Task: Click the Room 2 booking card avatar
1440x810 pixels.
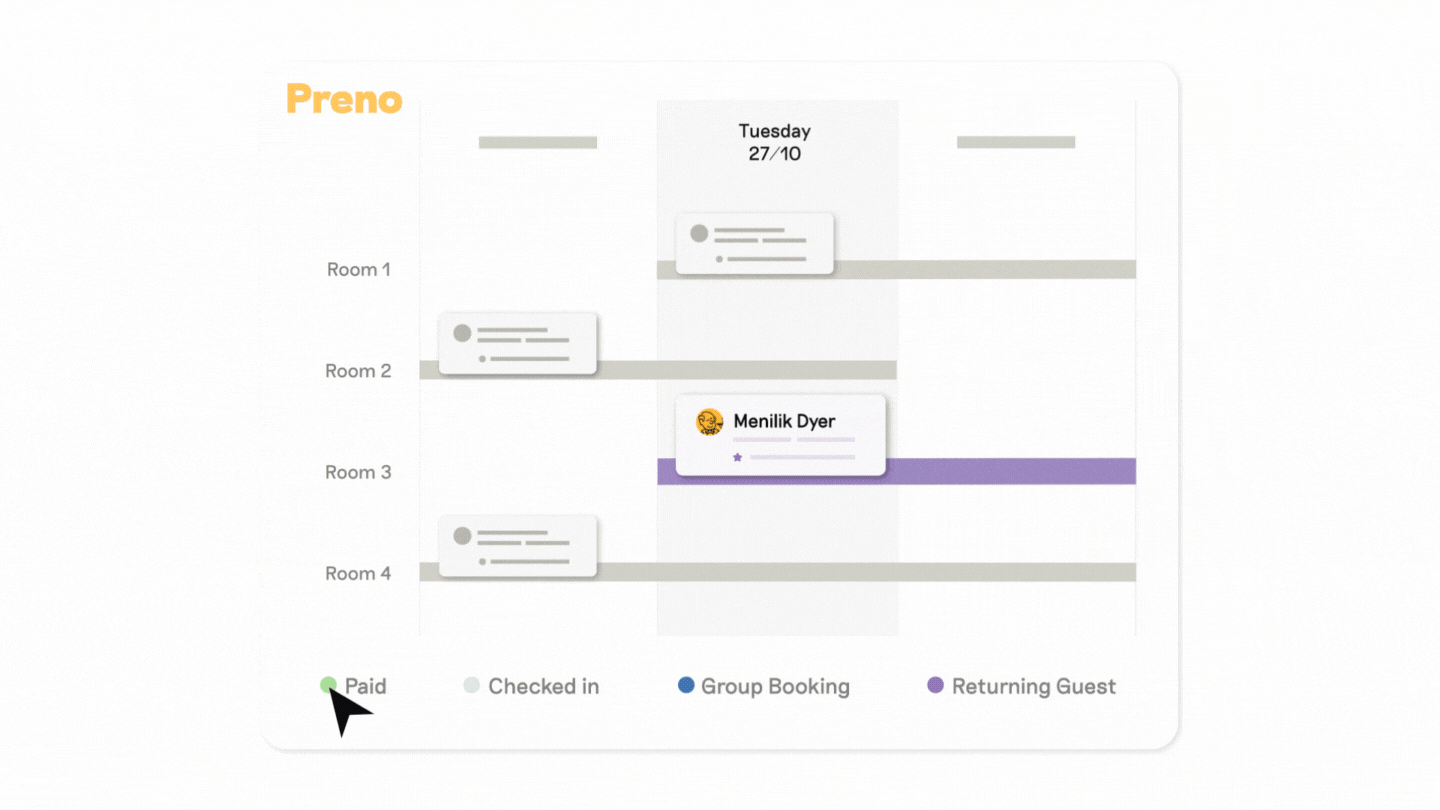Action: (462, 333)
